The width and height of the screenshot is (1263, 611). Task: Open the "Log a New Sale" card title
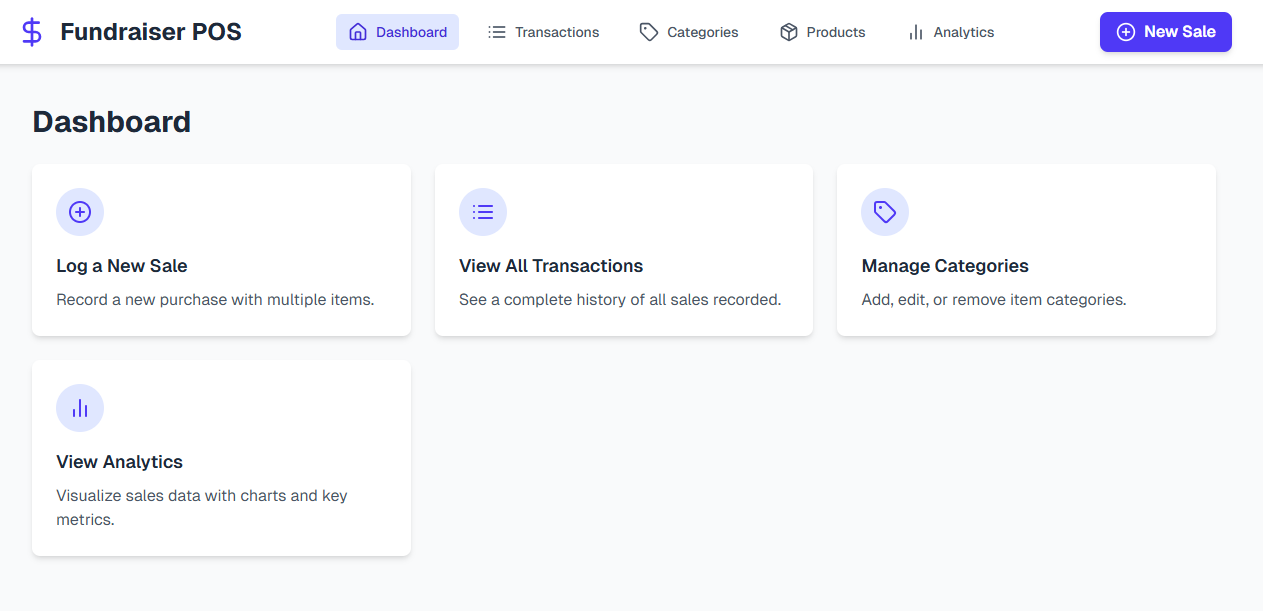pyautogui.click(x=122, y=266)
